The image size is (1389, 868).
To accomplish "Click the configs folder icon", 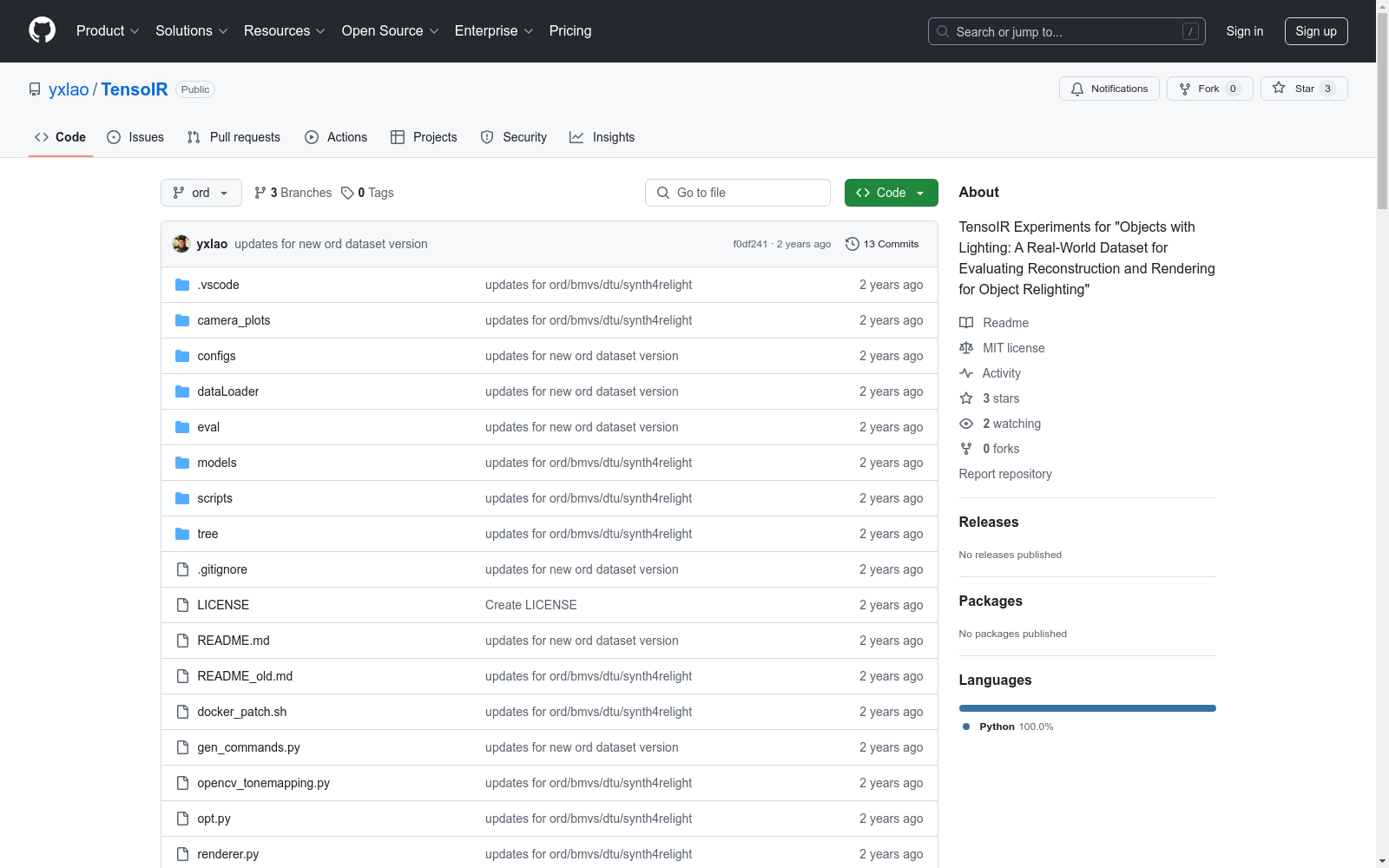I will click(182, 356).
